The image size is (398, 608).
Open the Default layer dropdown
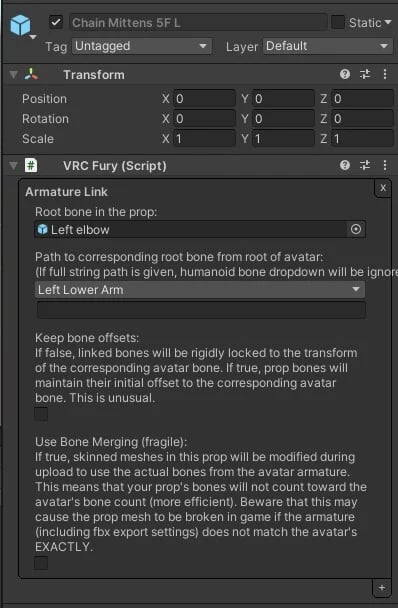pyautogui.click(x=328, y=46)
